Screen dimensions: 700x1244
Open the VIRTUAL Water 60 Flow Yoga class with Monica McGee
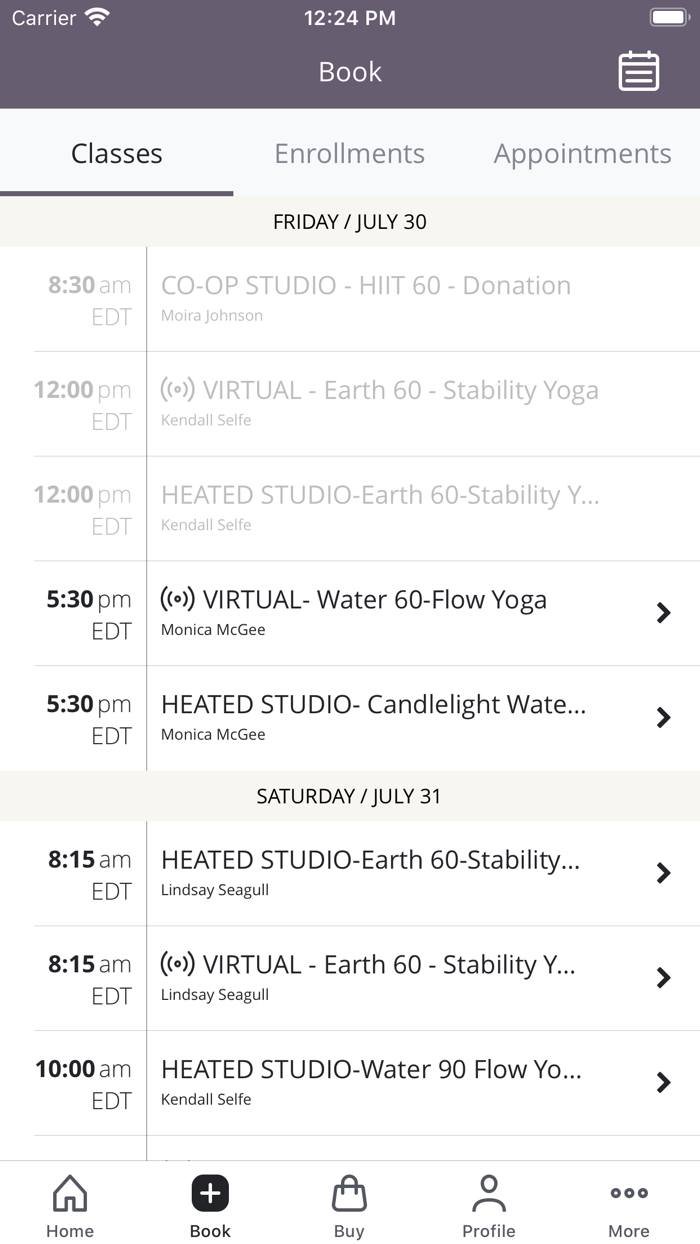point(380,613)
